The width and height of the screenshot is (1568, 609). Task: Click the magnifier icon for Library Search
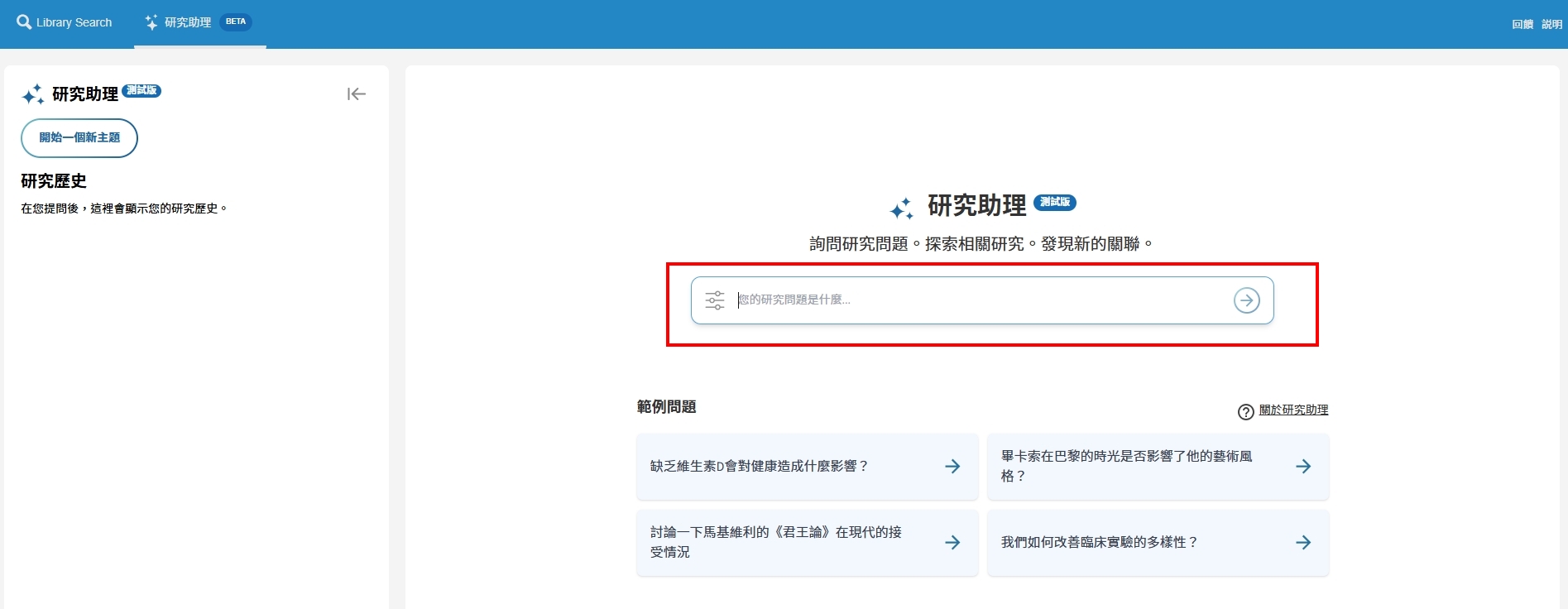point(24,22)
